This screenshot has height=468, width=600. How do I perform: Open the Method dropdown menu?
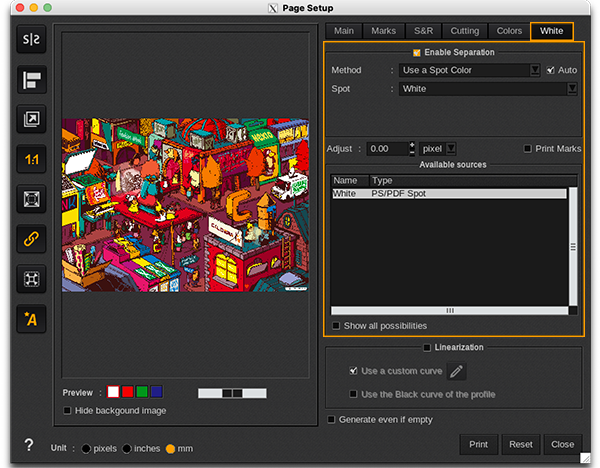pyautogui.click(x=535, y=70)
